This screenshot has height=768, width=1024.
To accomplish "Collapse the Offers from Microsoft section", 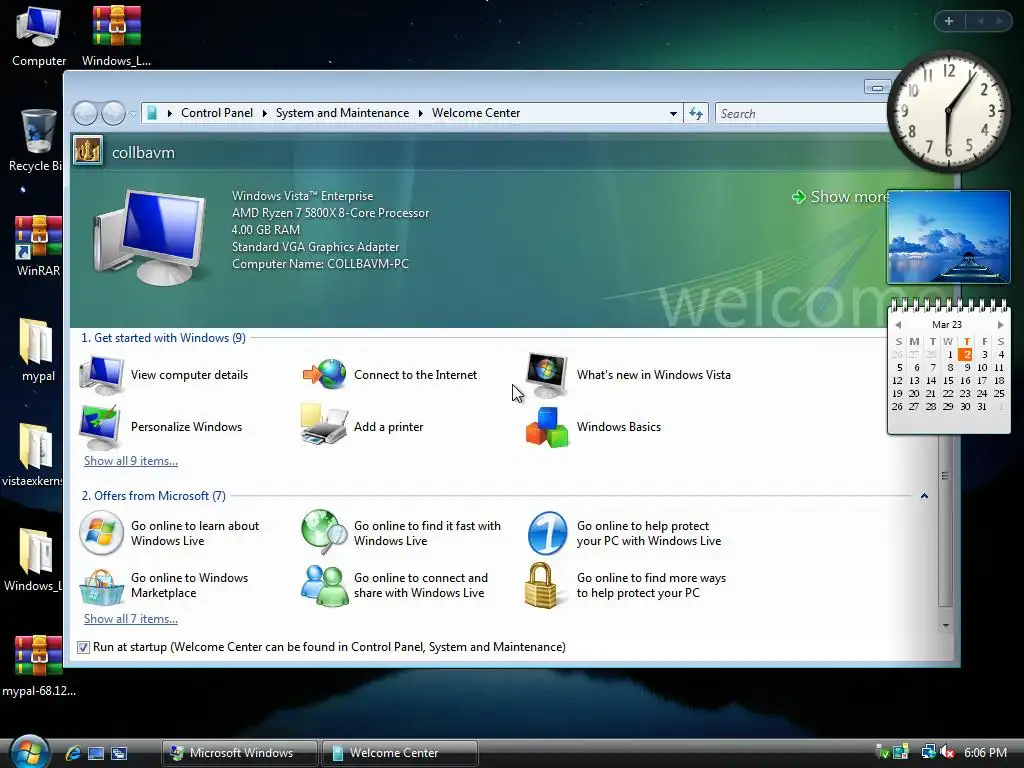I will click(924, 496).
